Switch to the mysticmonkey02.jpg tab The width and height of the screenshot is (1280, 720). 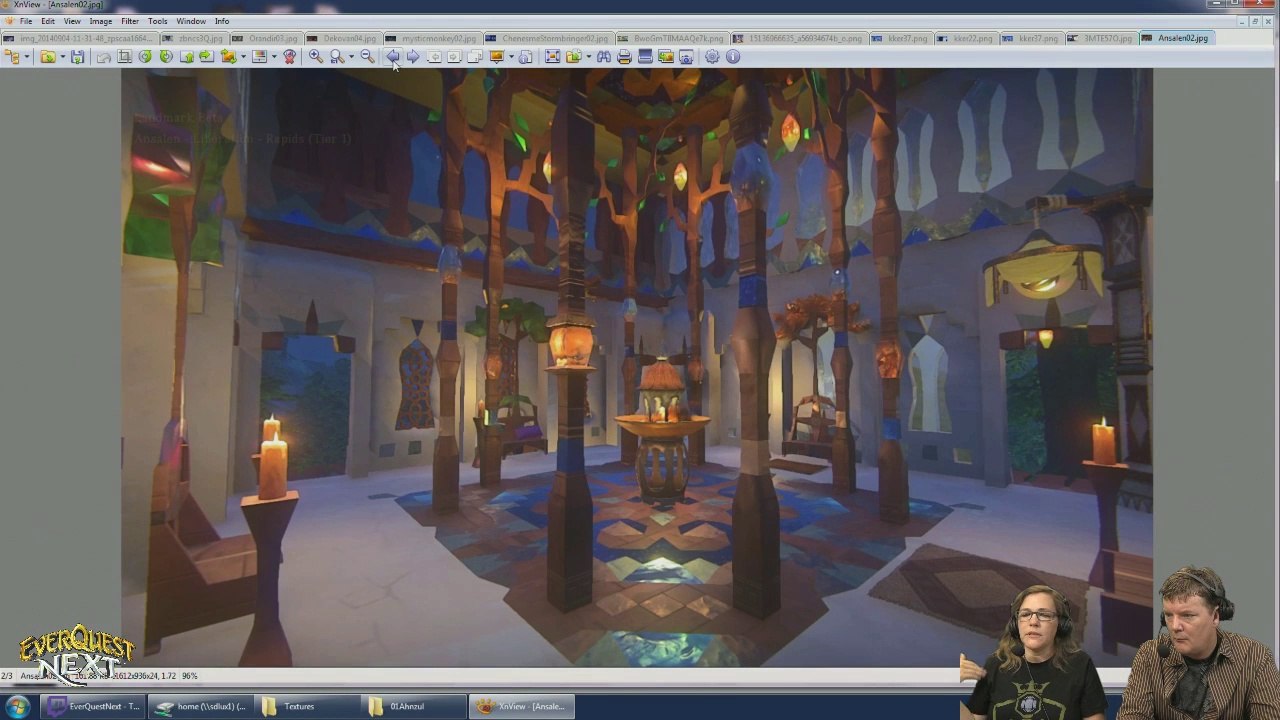coord(432,38)
